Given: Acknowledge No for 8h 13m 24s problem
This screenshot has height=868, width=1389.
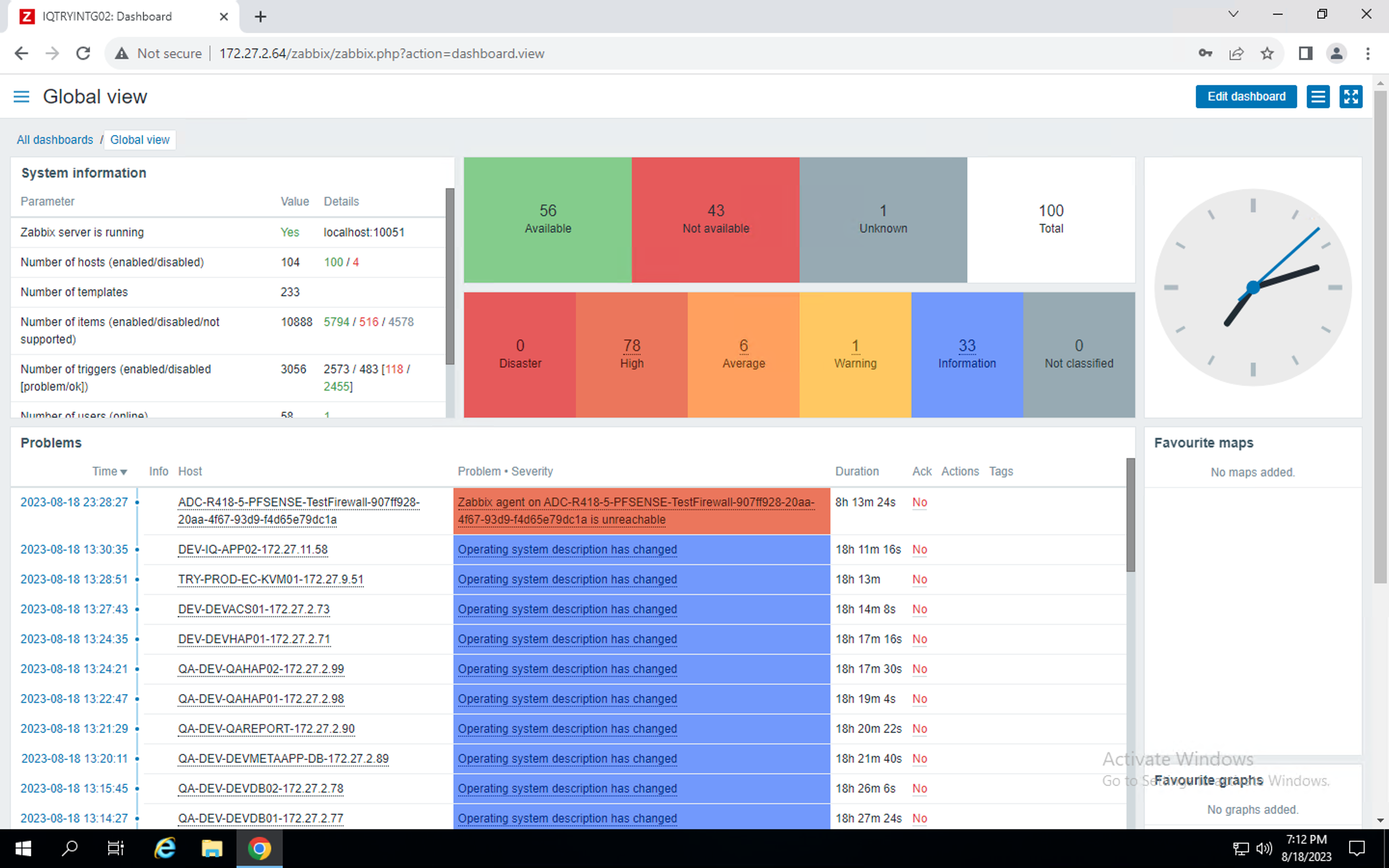Looking at the screenshot, I should coord(920,502).
